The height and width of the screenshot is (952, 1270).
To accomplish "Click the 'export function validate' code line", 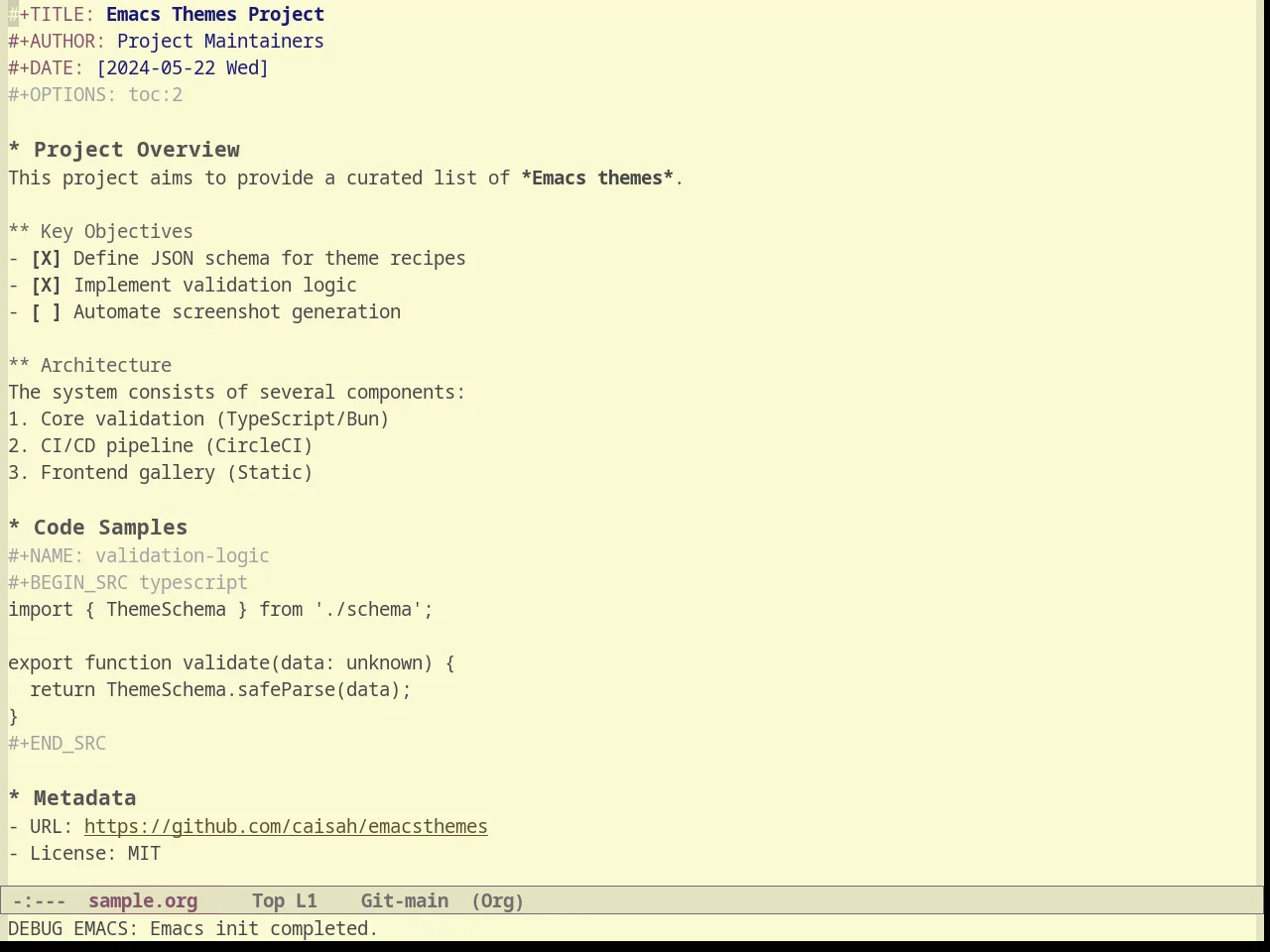I will click(231, 663).
